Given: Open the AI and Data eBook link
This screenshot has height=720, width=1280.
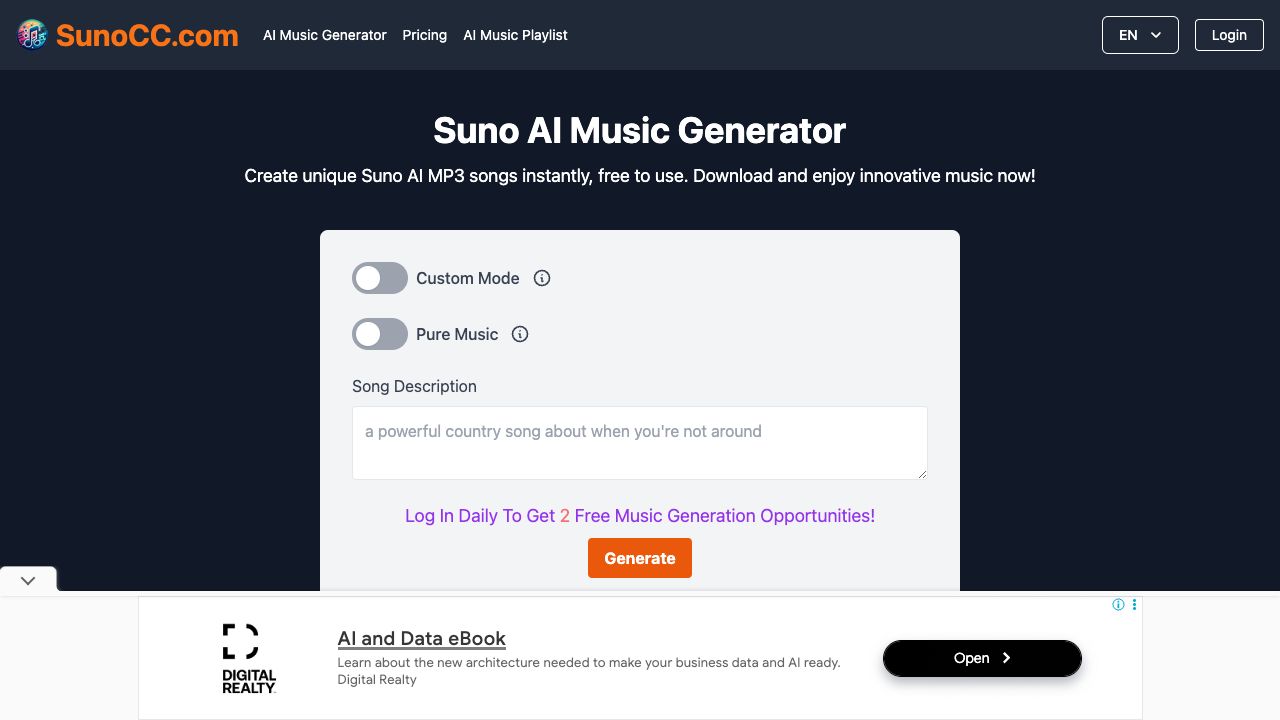Looking at the screenshot, I should click(421, 638).
